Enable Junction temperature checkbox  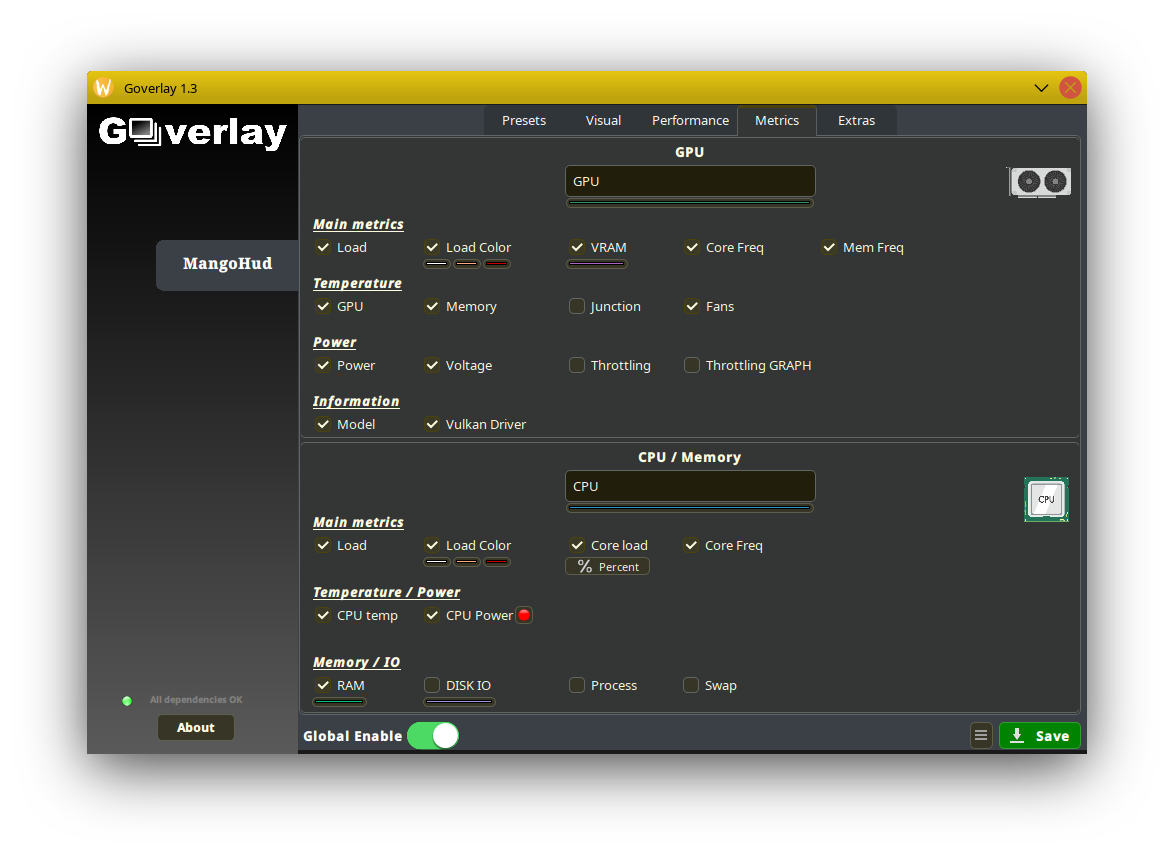[x=577, y=306]
